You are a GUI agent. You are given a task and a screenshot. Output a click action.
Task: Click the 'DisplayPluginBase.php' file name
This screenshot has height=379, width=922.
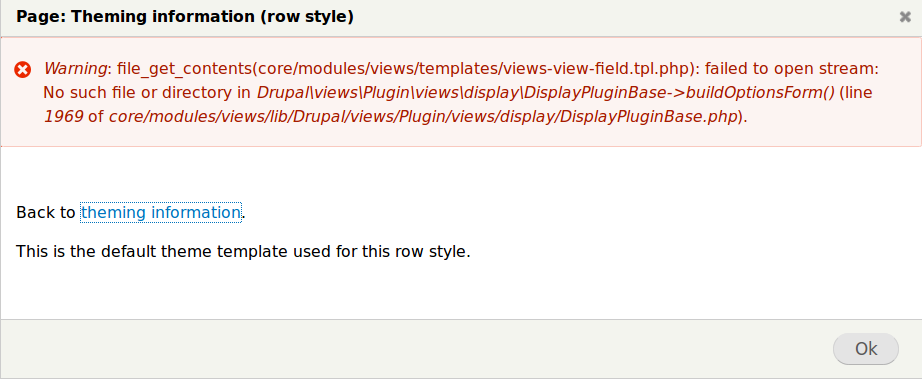[x=649, y=117]
